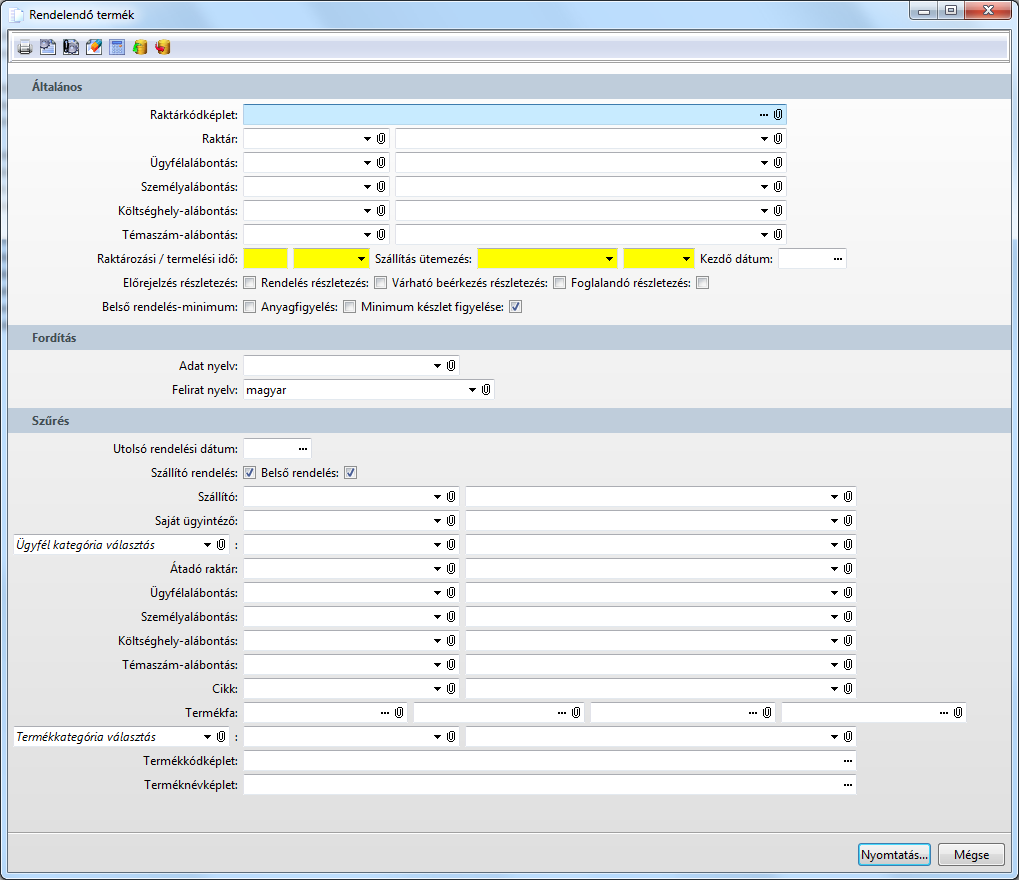Click ellipsis button of Termékkódképlet field
The height and width of the screenshot is (880, 1019).
pos(847,761)
